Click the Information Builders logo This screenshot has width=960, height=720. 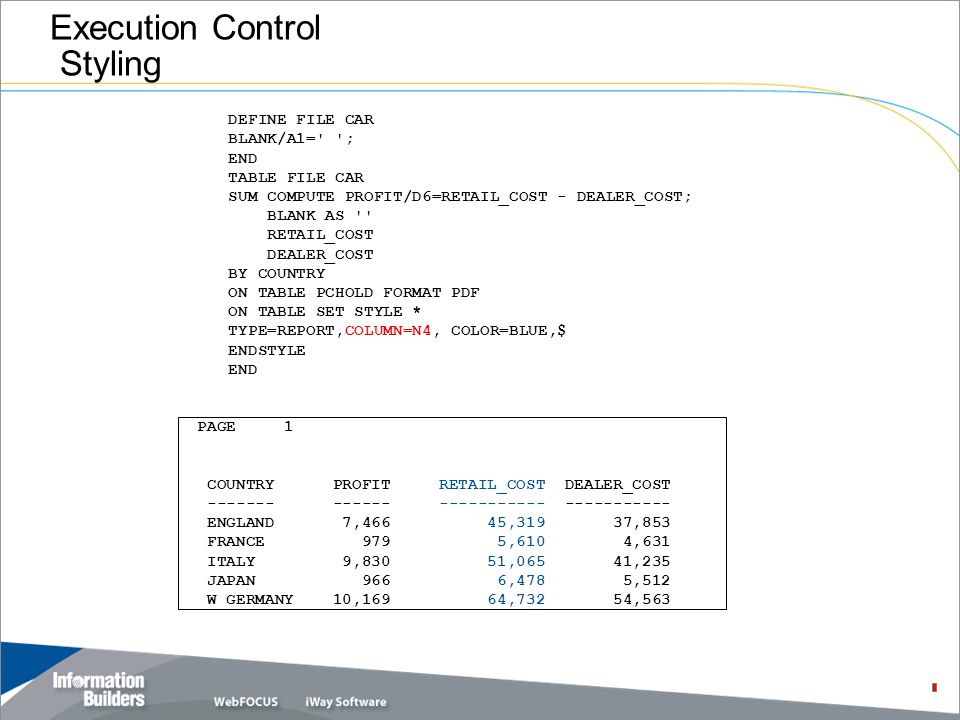point(99,689)
